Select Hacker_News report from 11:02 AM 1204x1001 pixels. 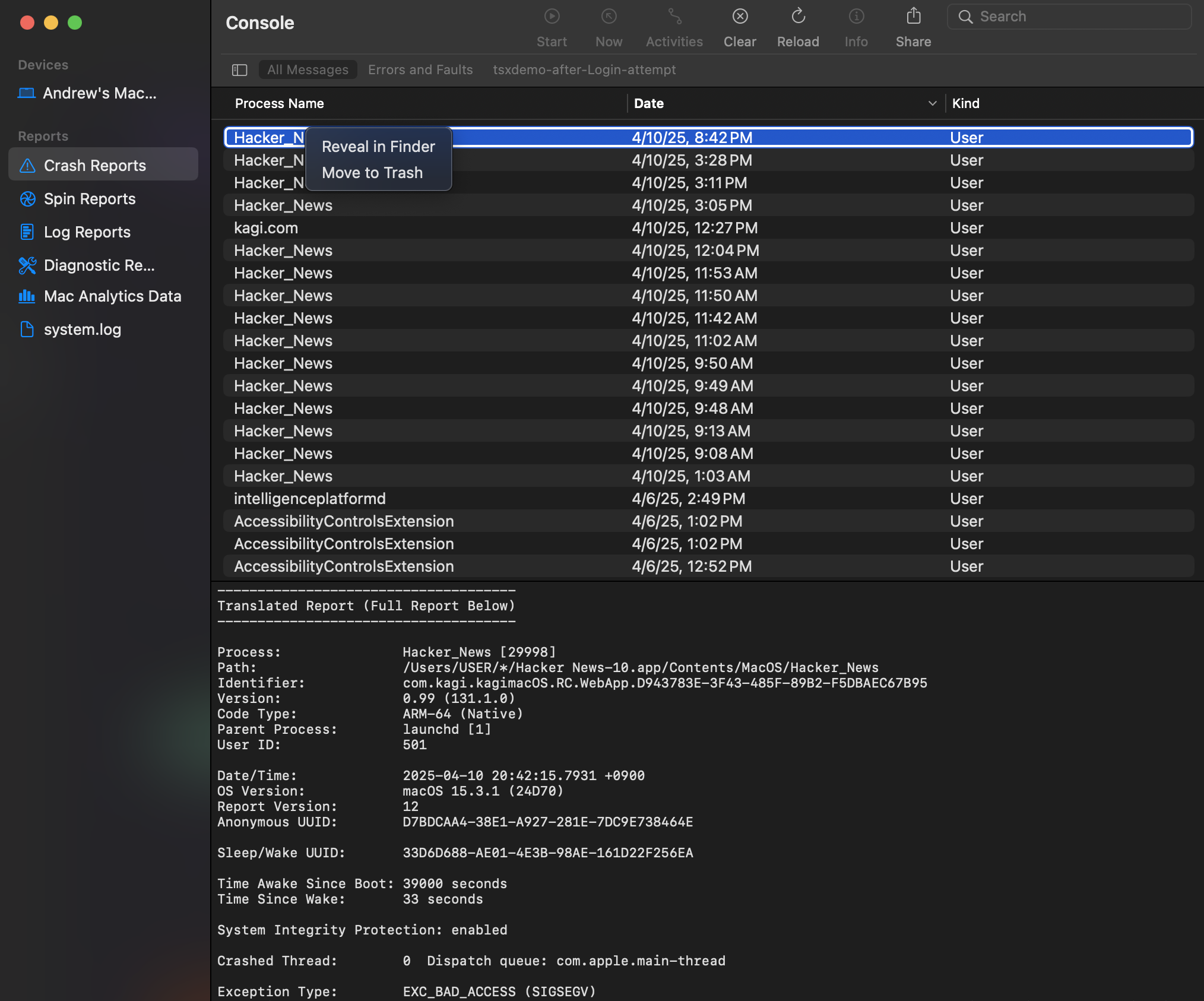[x=708, y=341]
